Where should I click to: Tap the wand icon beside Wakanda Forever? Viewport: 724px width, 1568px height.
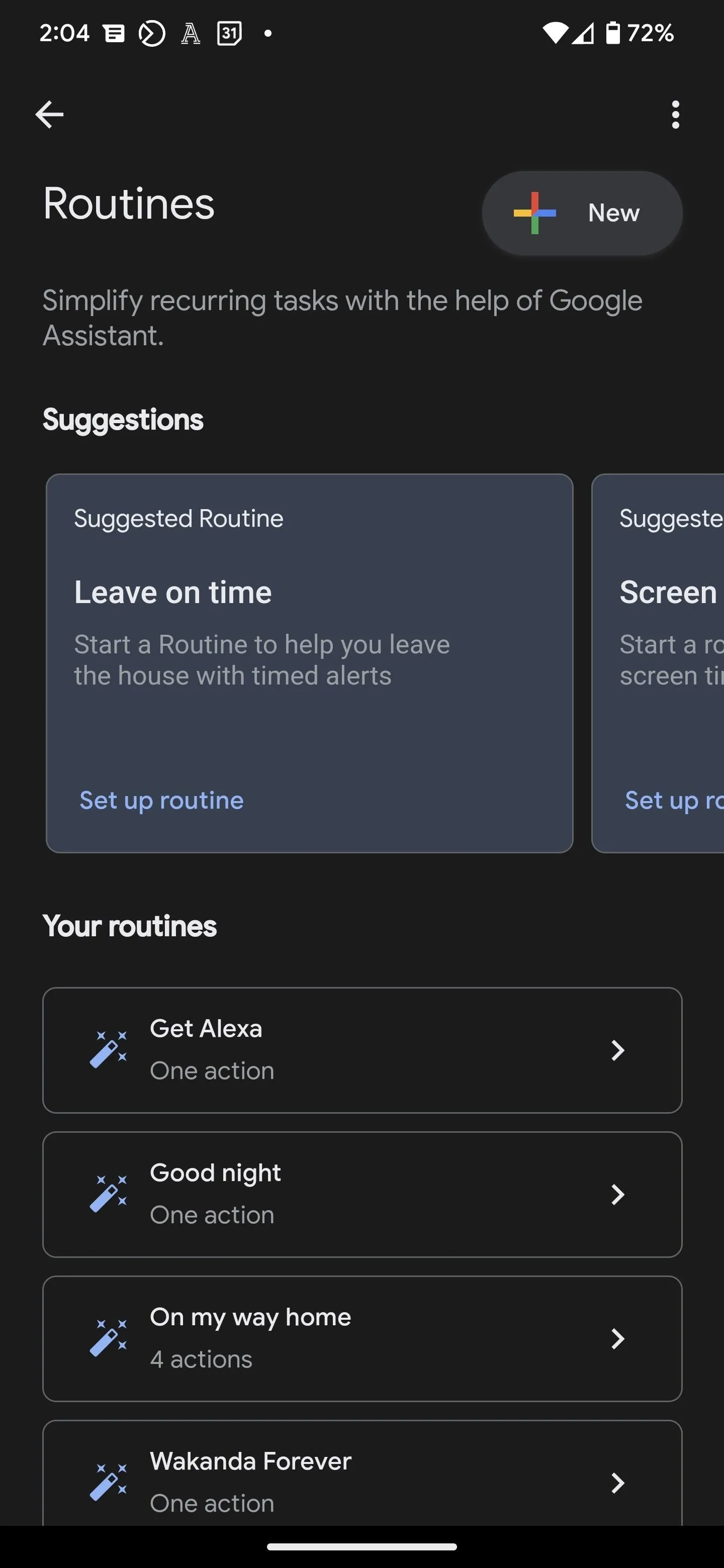click(x=109, y=1482)
